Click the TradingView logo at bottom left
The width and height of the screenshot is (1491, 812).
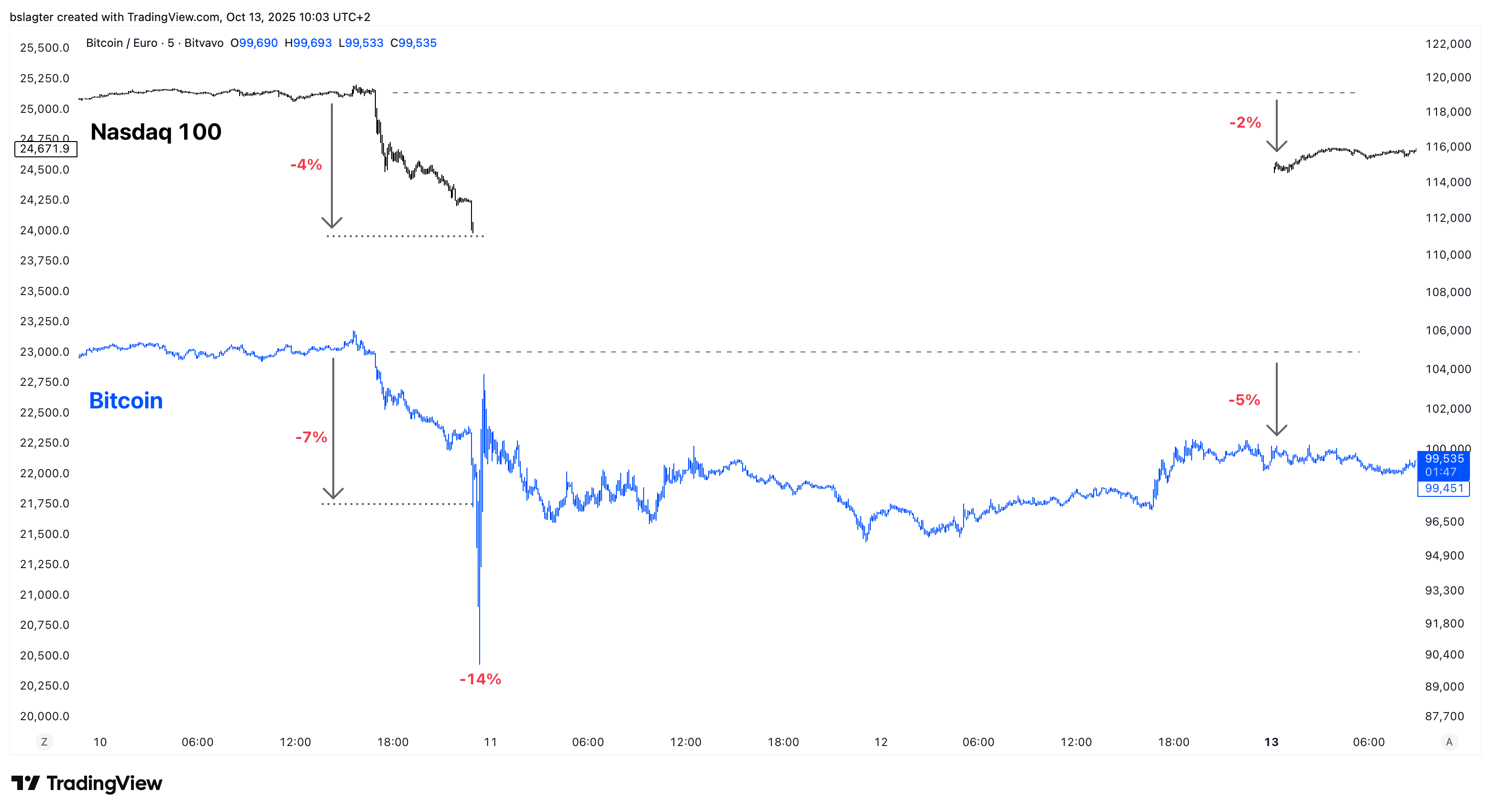[87, 783]
